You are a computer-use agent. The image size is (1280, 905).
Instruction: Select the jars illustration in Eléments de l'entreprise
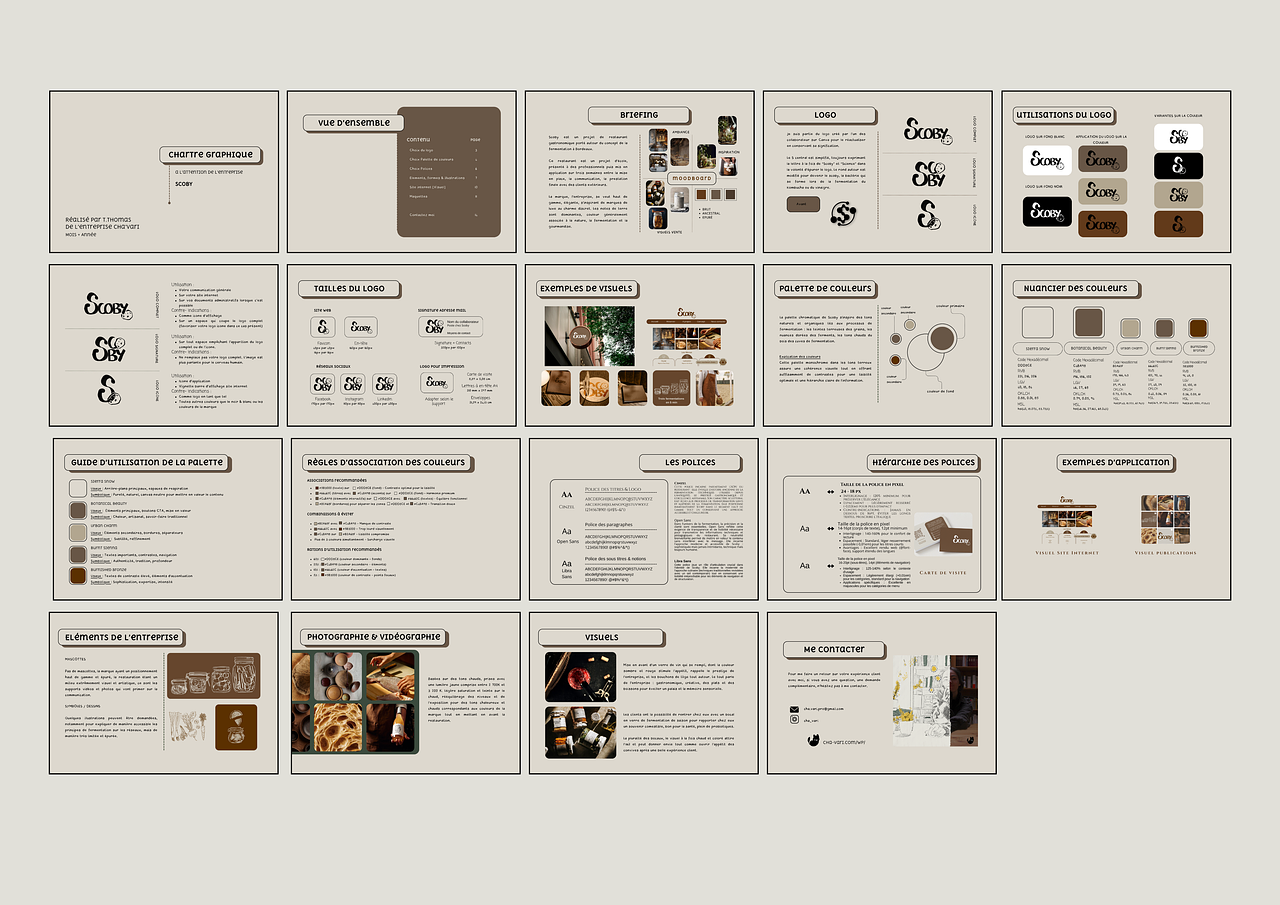[213, 676]
